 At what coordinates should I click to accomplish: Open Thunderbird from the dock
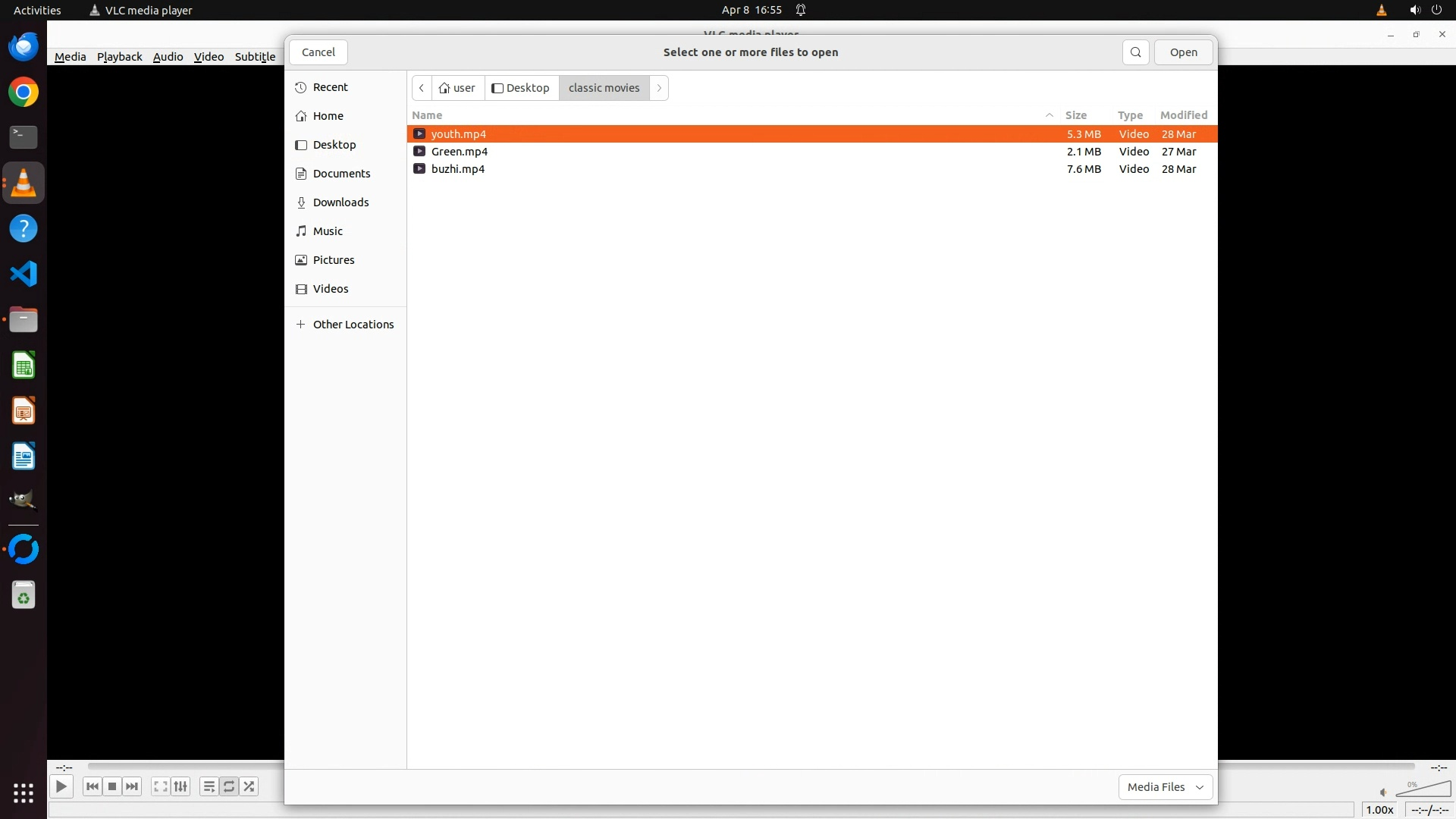coord(24,47)
